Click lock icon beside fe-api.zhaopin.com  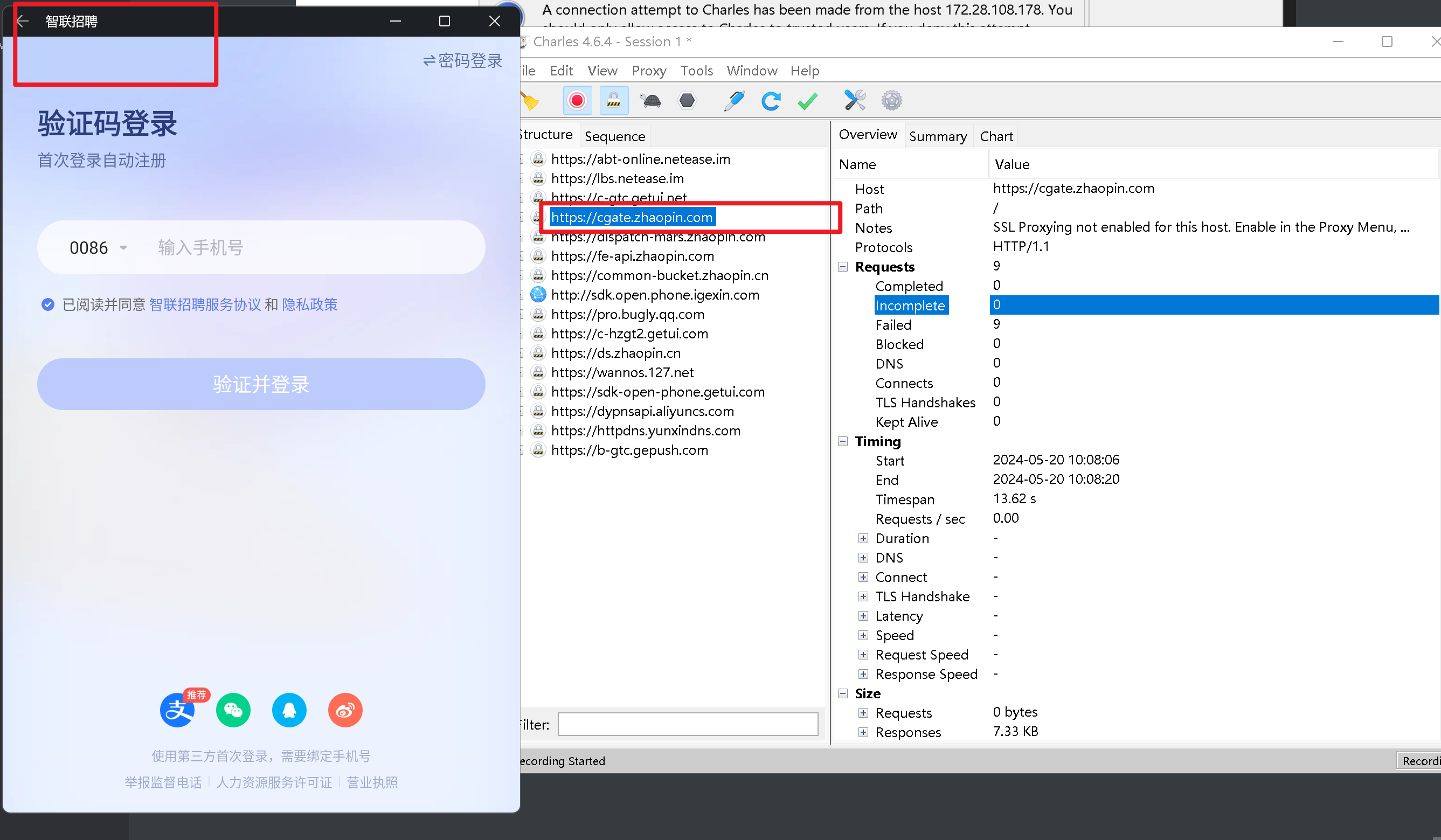click(538, 255)
